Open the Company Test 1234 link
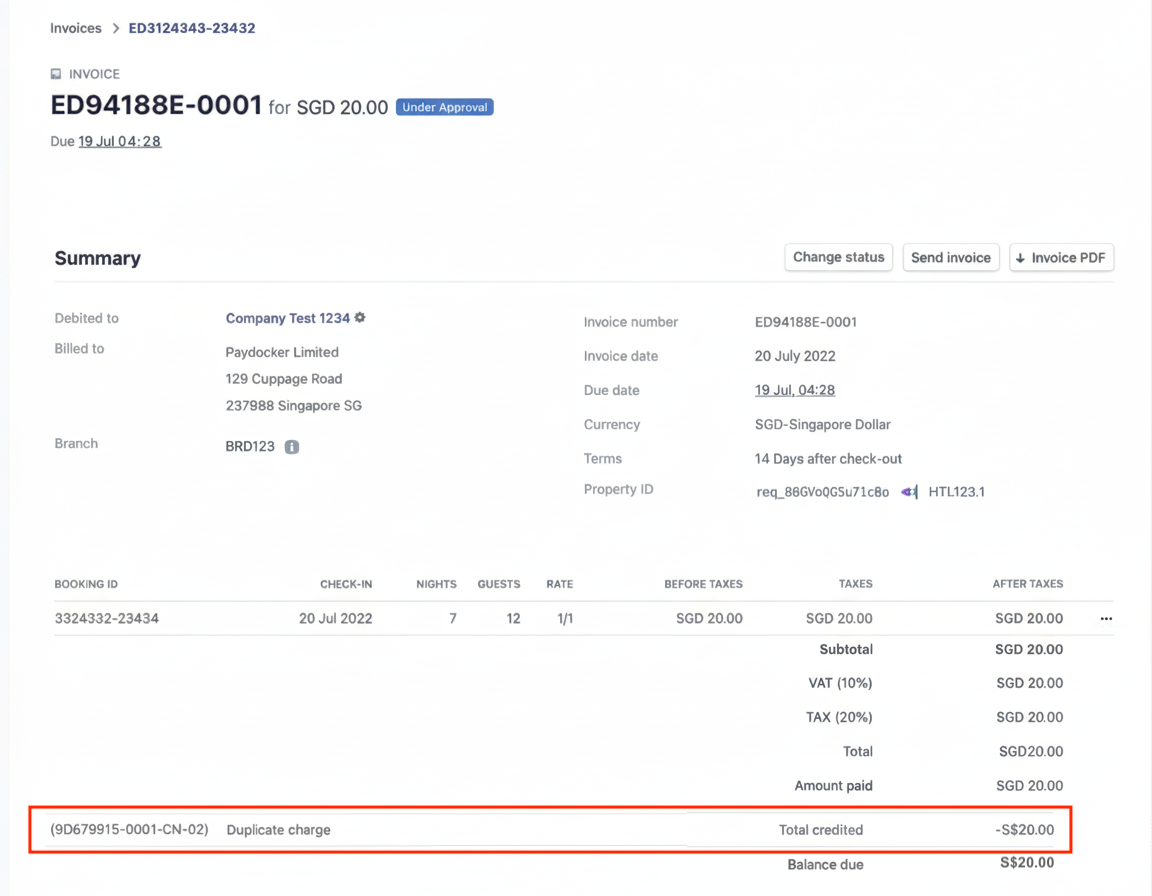1152x896 pixels. pos(287,318)
